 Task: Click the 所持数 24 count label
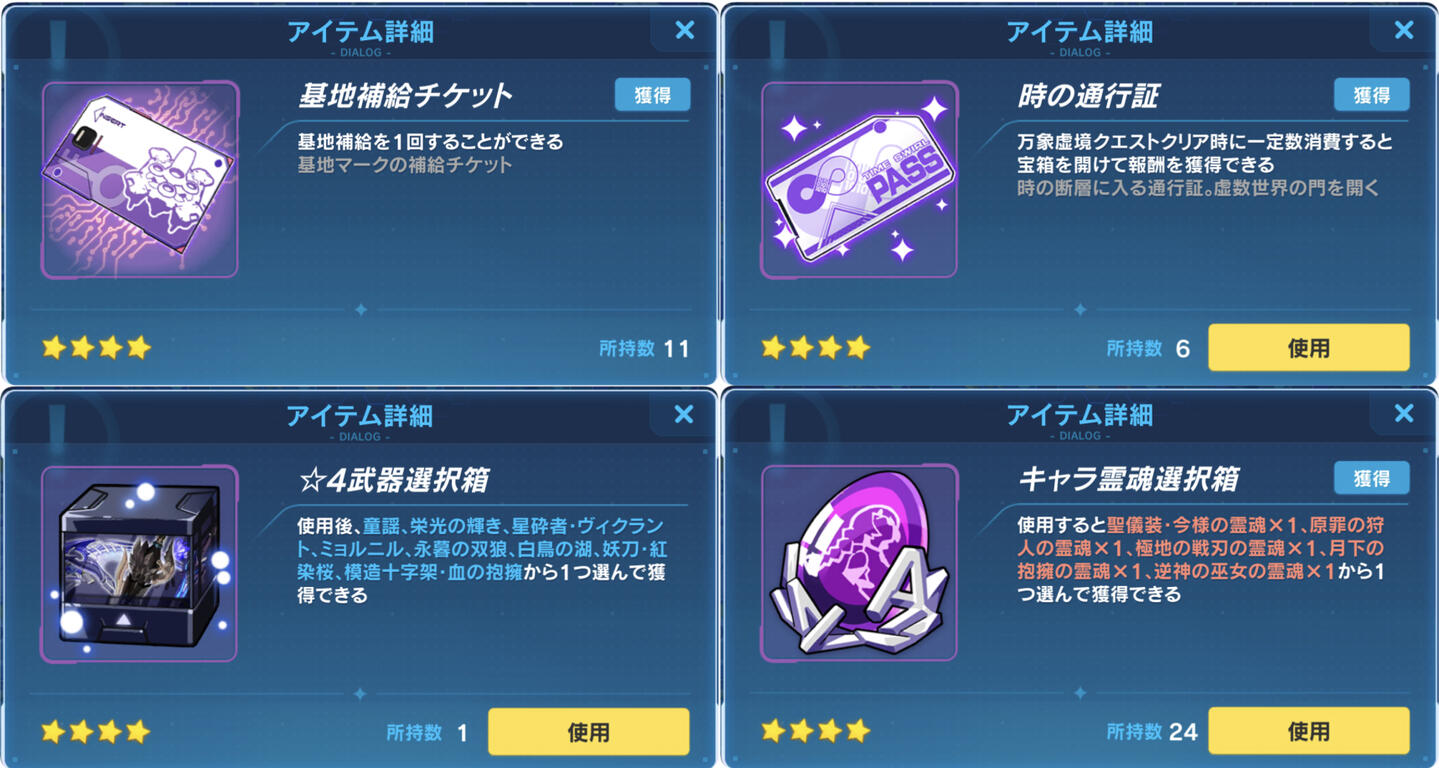pyautogui.click(x=1152, y=732)
